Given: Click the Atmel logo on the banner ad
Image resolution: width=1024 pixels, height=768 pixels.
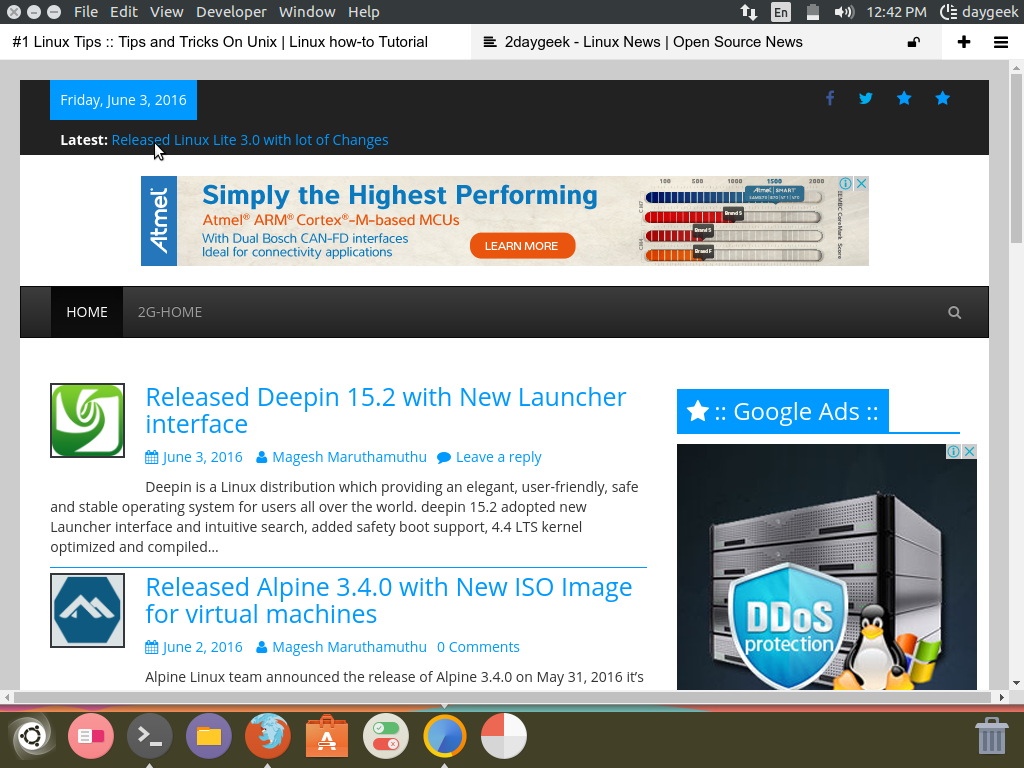Looking at the screenshot, I should point(159,221).
